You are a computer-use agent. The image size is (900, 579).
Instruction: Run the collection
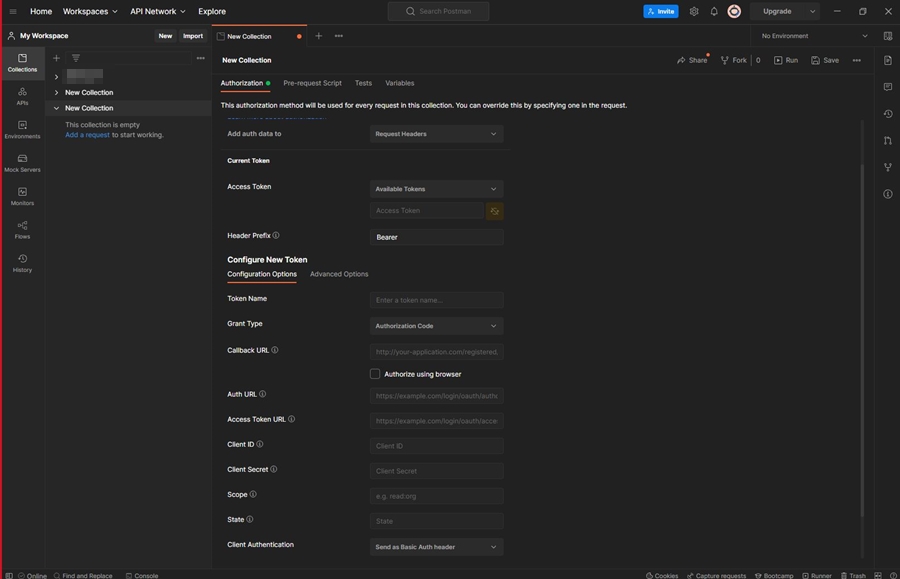(786, 60)
